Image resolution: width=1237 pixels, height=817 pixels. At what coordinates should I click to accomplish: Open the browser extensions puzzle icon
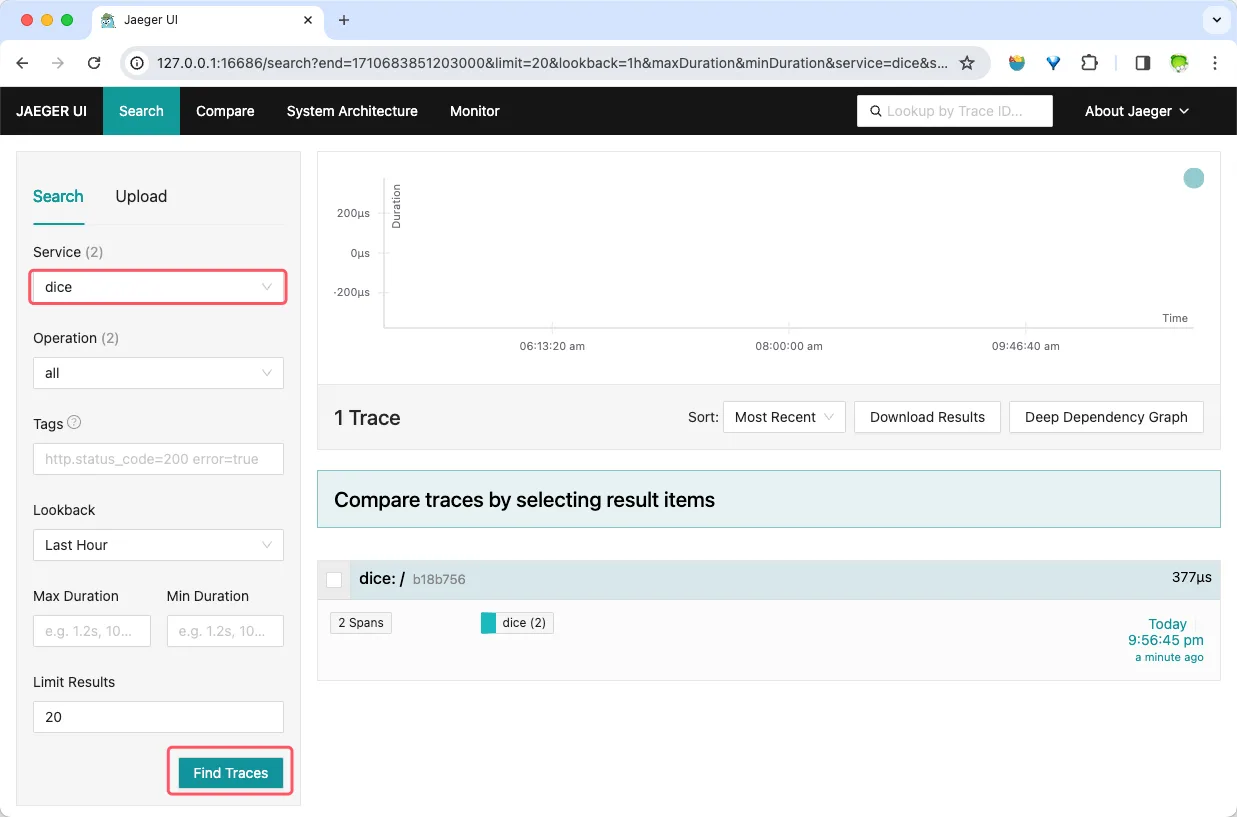point(1089,63)
